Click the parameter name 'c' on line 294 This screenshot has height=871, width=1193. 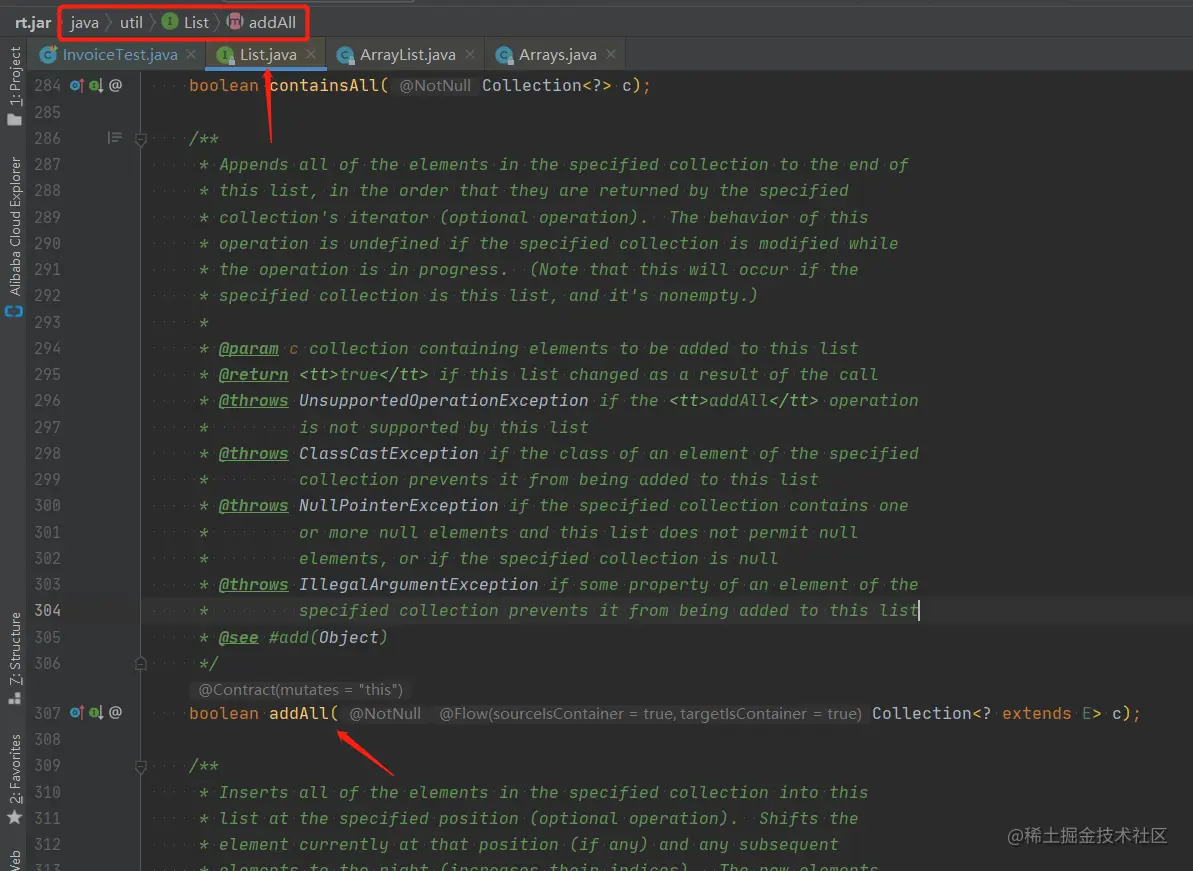[294, 348]
